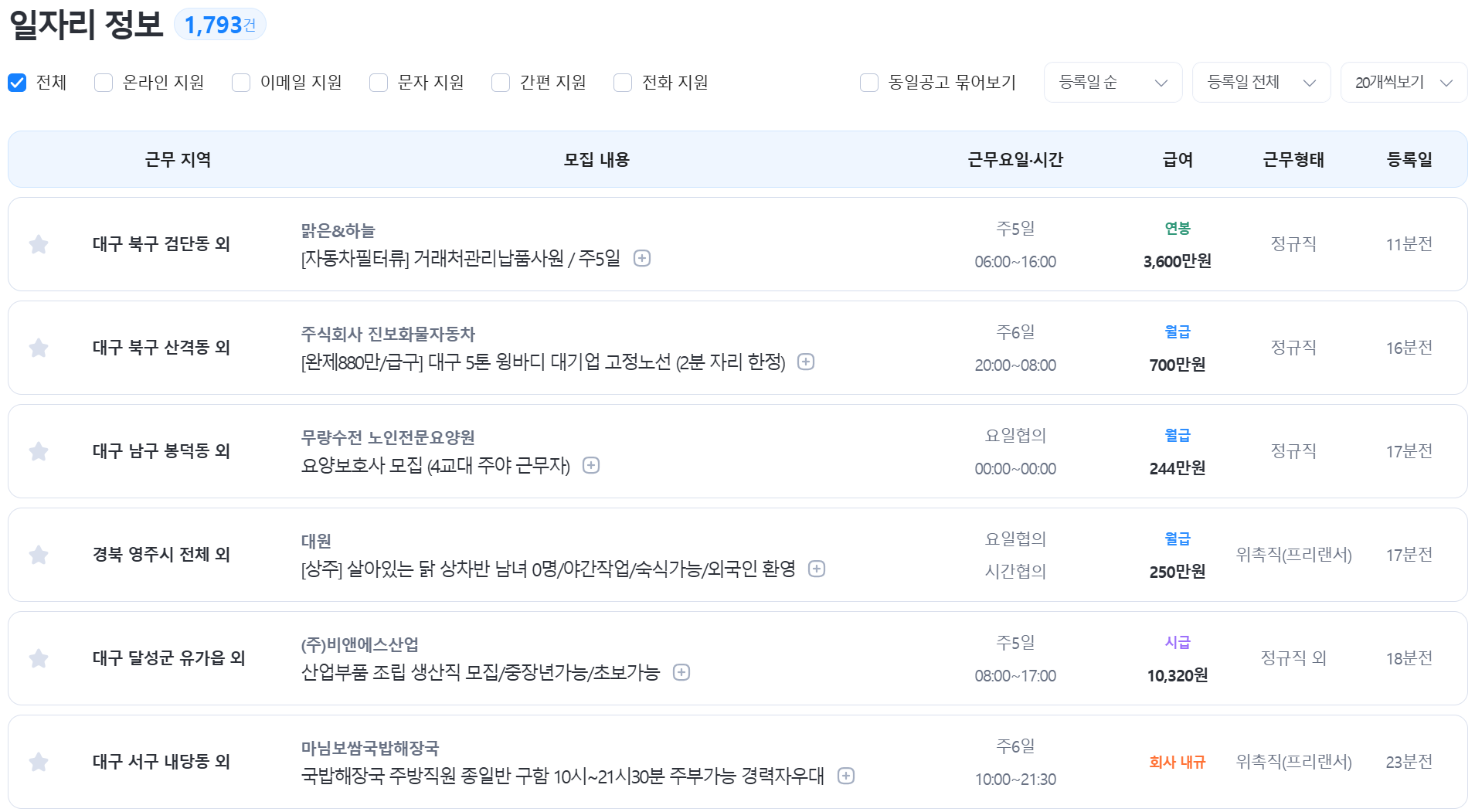Expand plus icon for 살아있는 닭 상차반 job

[817, 569]
